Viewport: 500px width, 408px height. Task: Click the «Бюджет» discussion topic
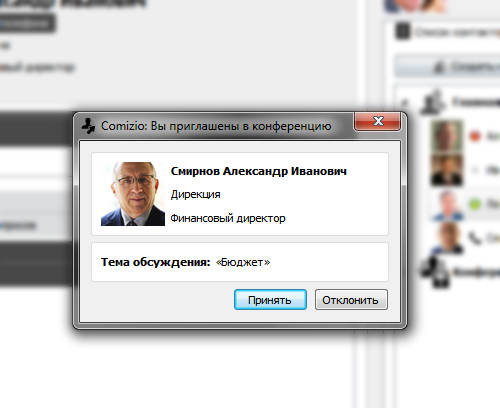pyautogui.click(x=243, y=262)
